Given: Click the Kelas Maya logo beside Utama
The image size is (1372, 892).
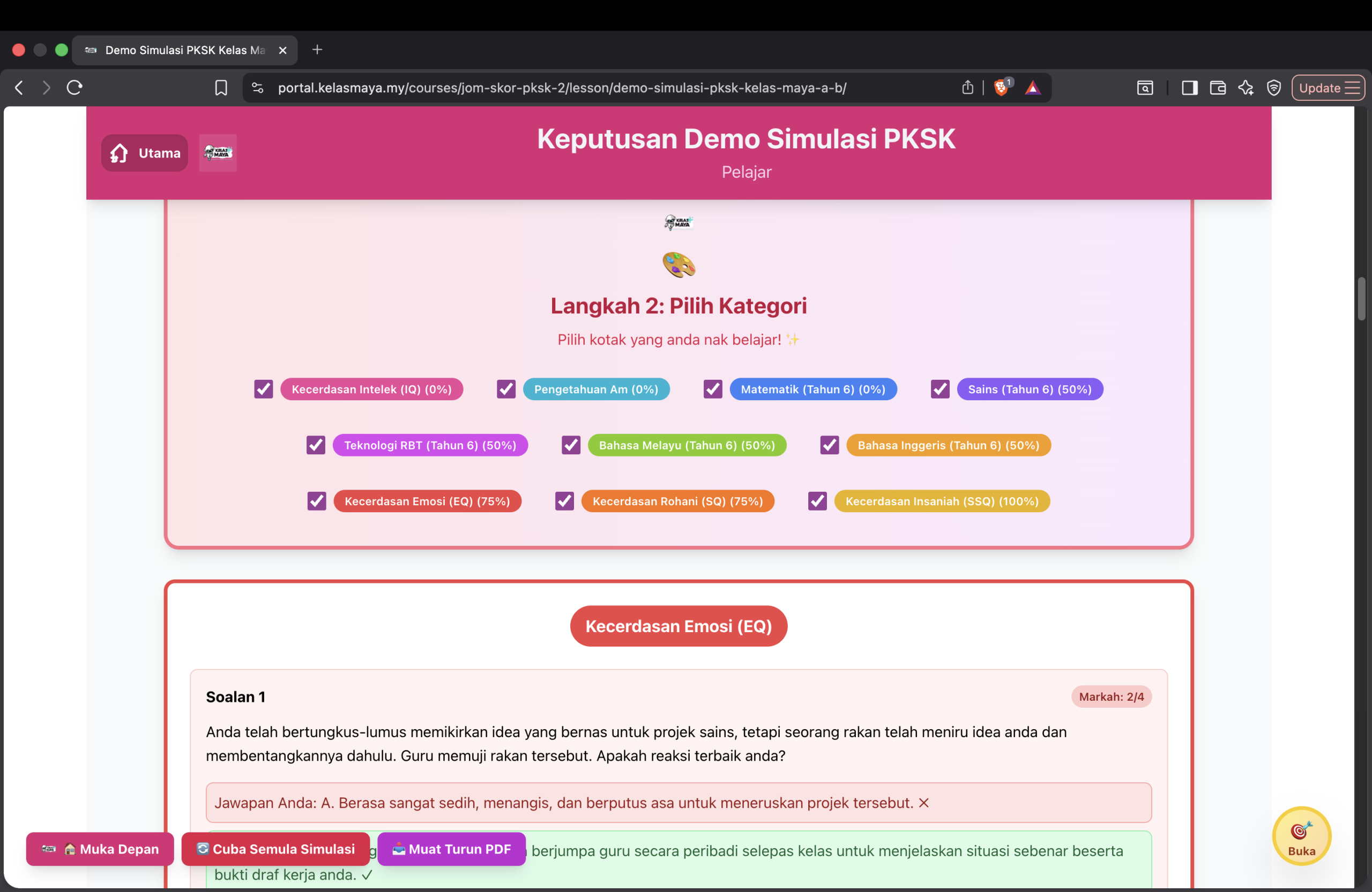Looking at the screenshot, I should pyautogui.click(x=218, y=153).
